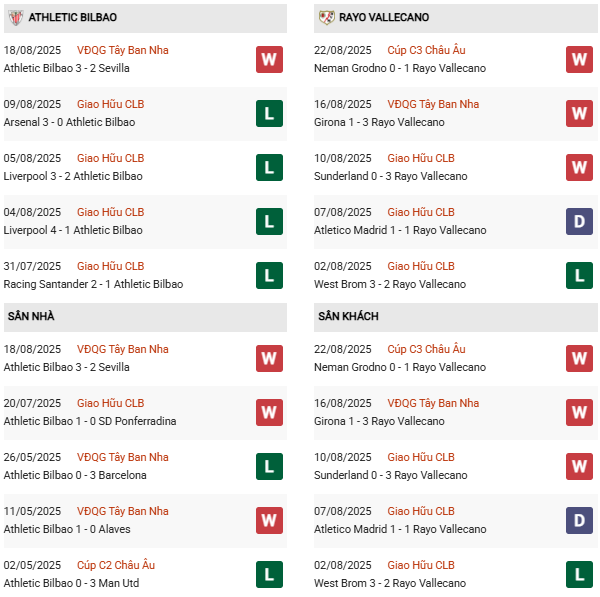The width and height of the screenshot is (600, 597).
Task: Click L badge beside Athletic Bilbao 0-3 Barcelona
Action: click(269, 466)
